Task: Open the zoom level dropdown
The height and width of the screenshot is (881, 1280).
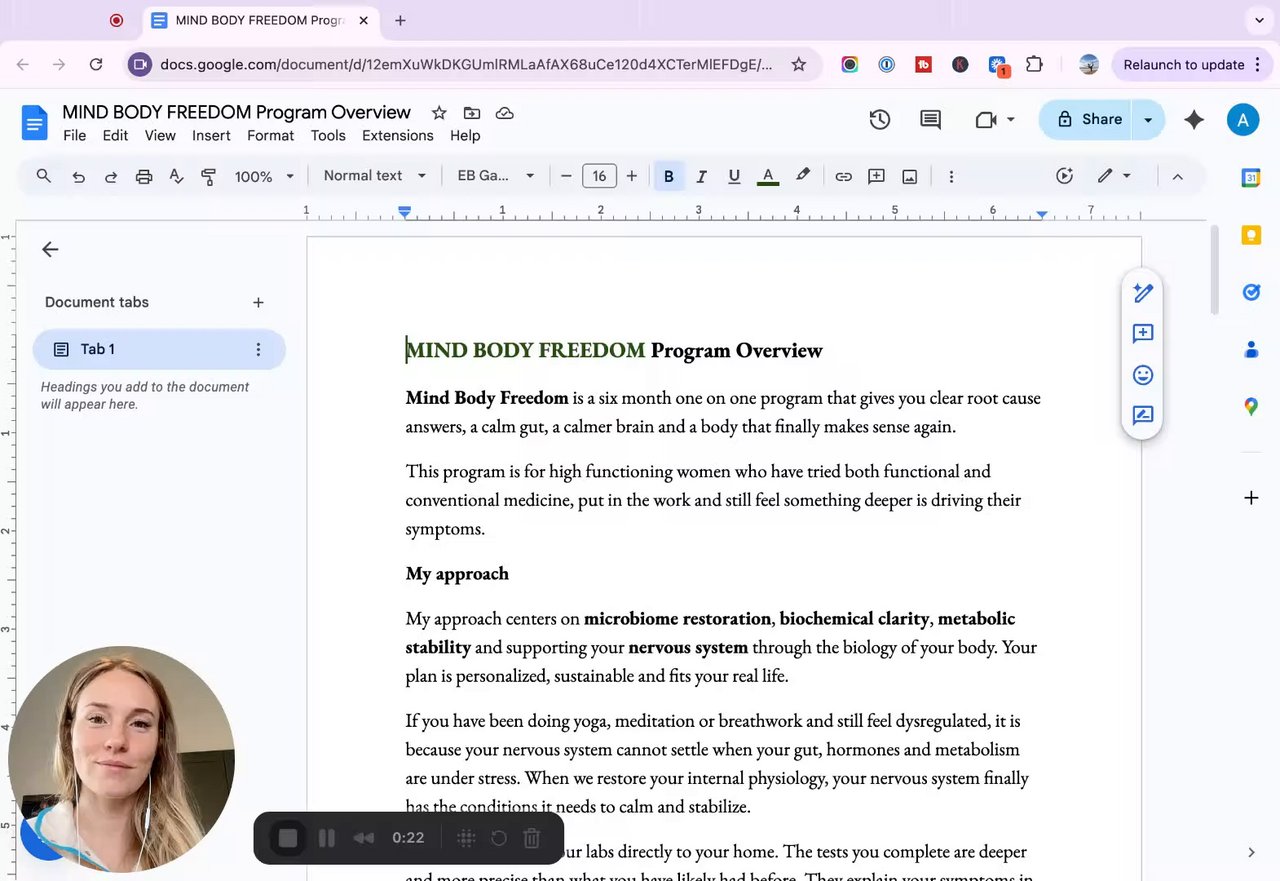Action: point(264,177)
